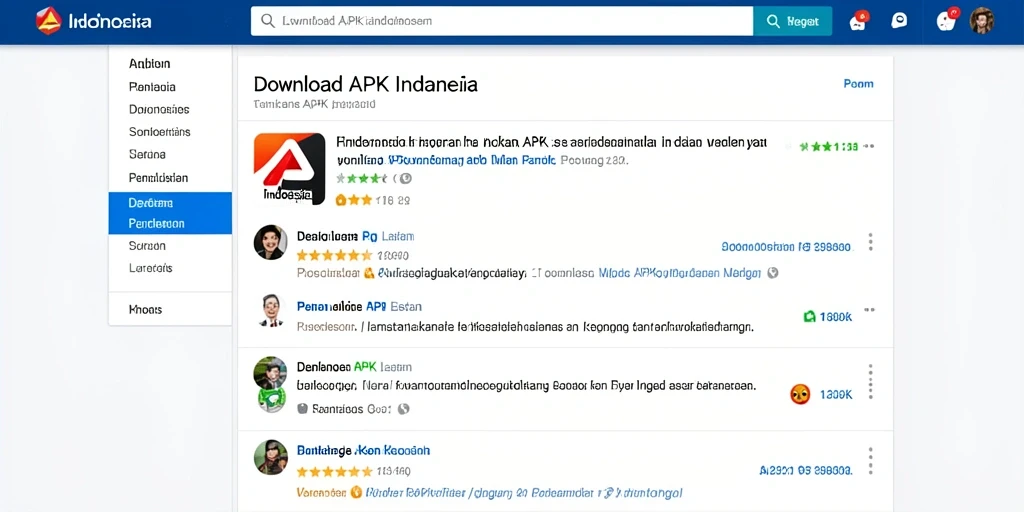Open more options for 'Penenailloe API' row

[x=869, y=310]
